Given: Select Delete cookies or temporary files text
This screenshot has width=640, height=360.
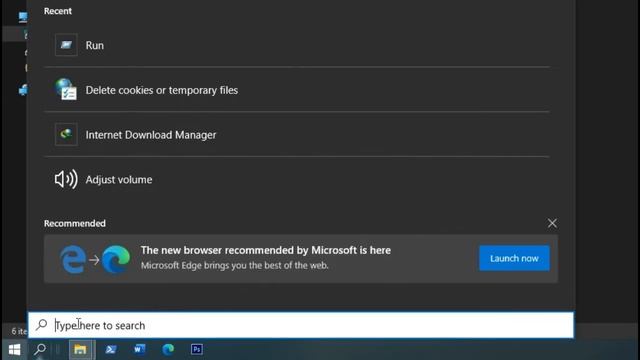Looking at the screenshot, I should pos(162,90).
